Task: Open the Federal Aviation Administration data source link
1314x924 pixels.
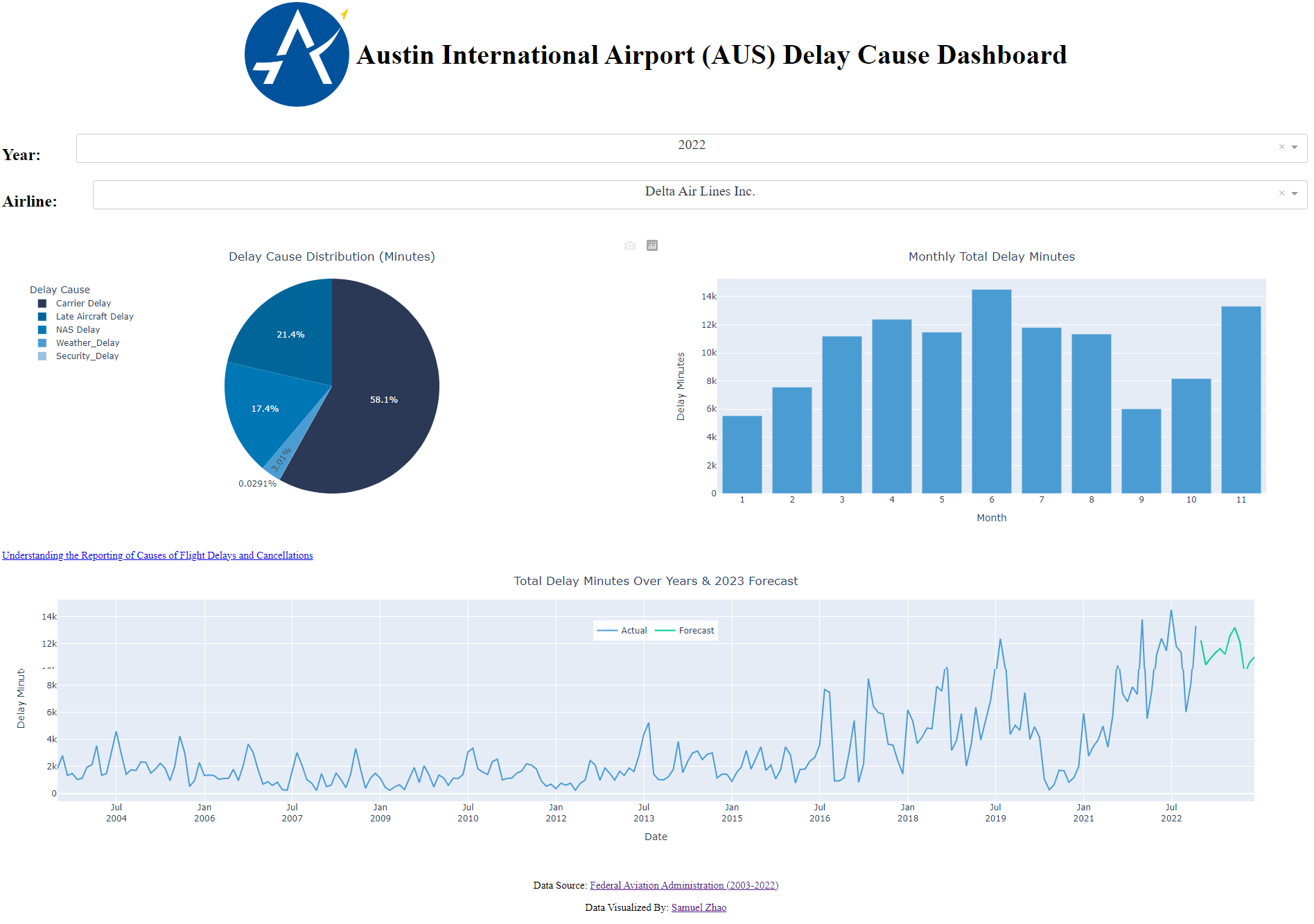Action: pyautogui.click(x=684, y=885)
